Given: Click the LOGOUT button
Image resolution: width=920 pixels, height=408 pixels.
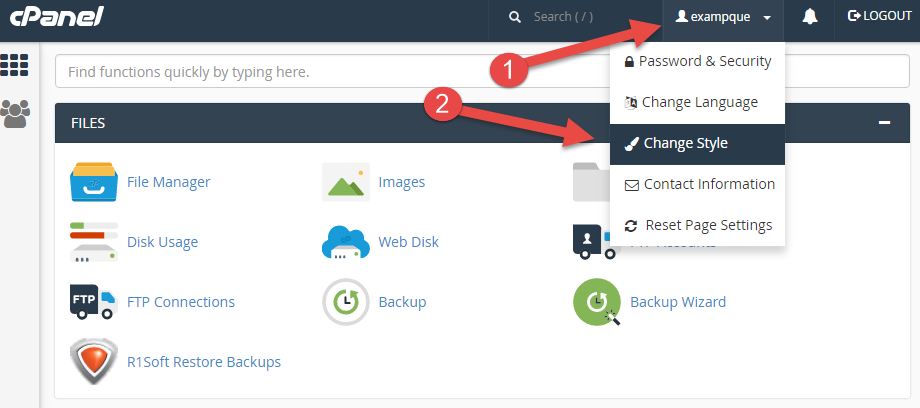Looking at the screenshot, I should pos(880,16).
